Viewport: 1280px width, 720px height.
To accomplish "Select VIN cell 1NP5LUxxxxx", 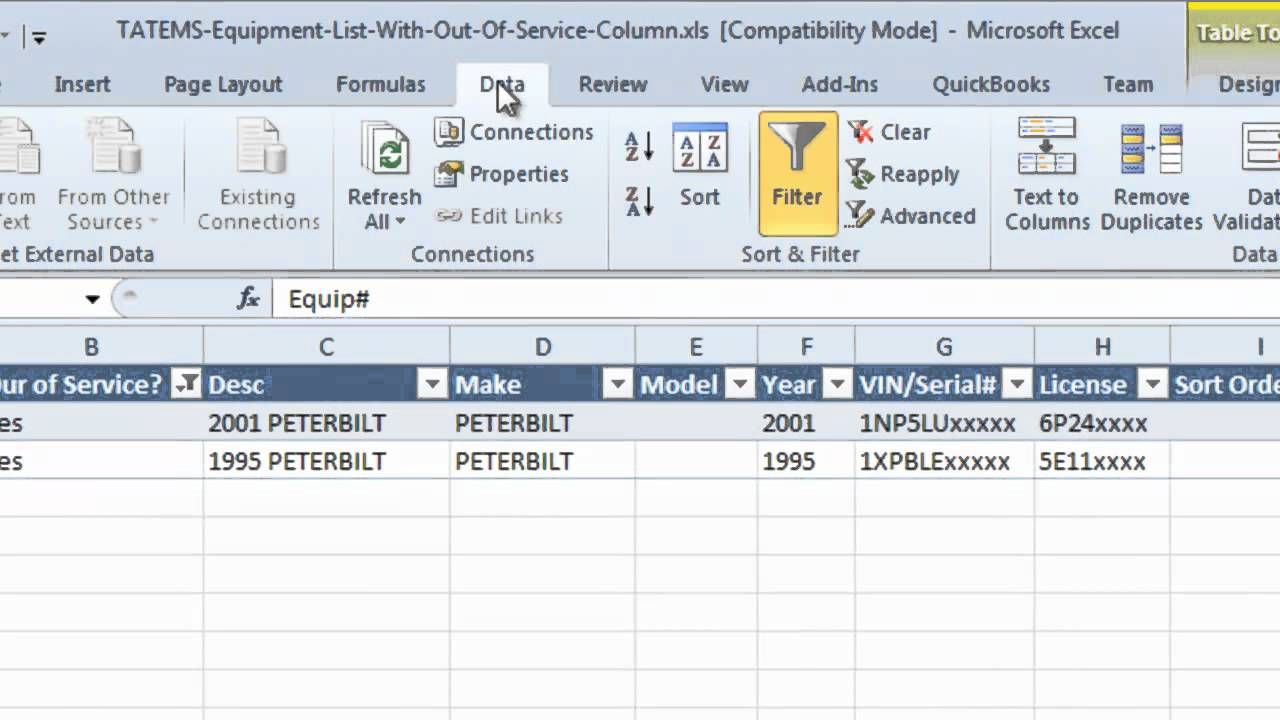I will tap(944, 423).
